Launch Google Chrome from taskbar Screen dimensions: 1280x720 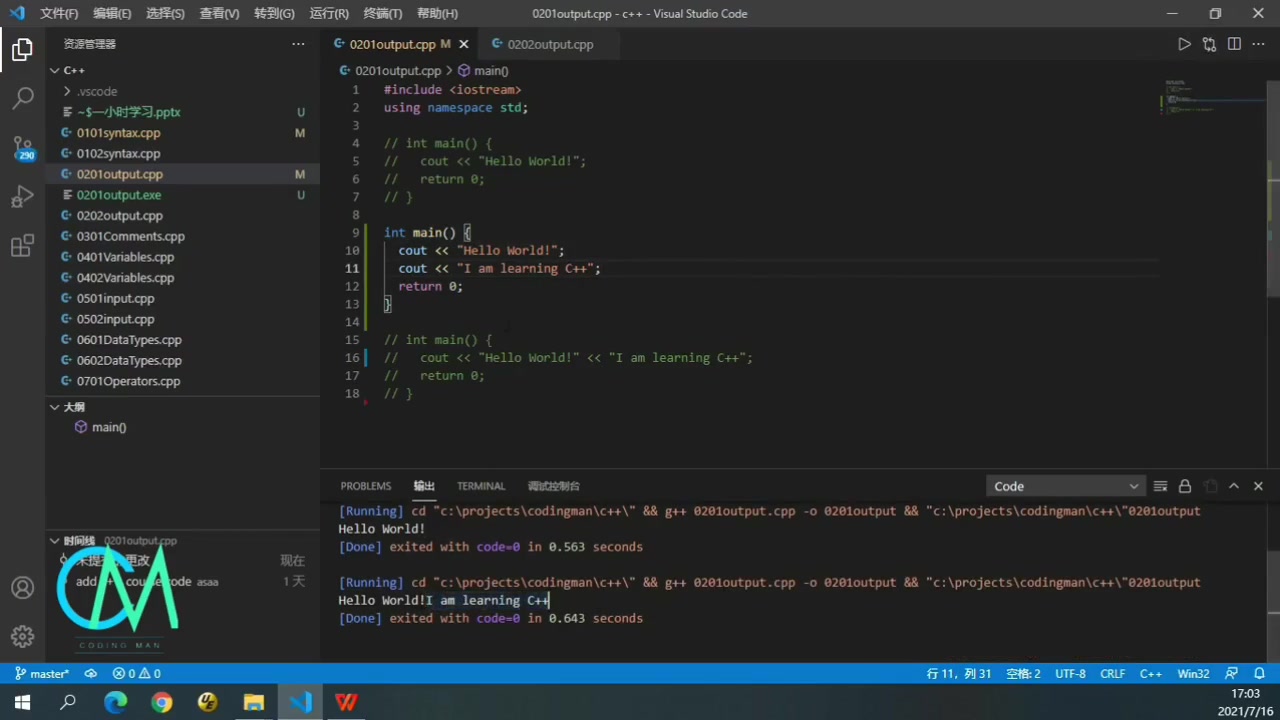(x=162, y=702)
